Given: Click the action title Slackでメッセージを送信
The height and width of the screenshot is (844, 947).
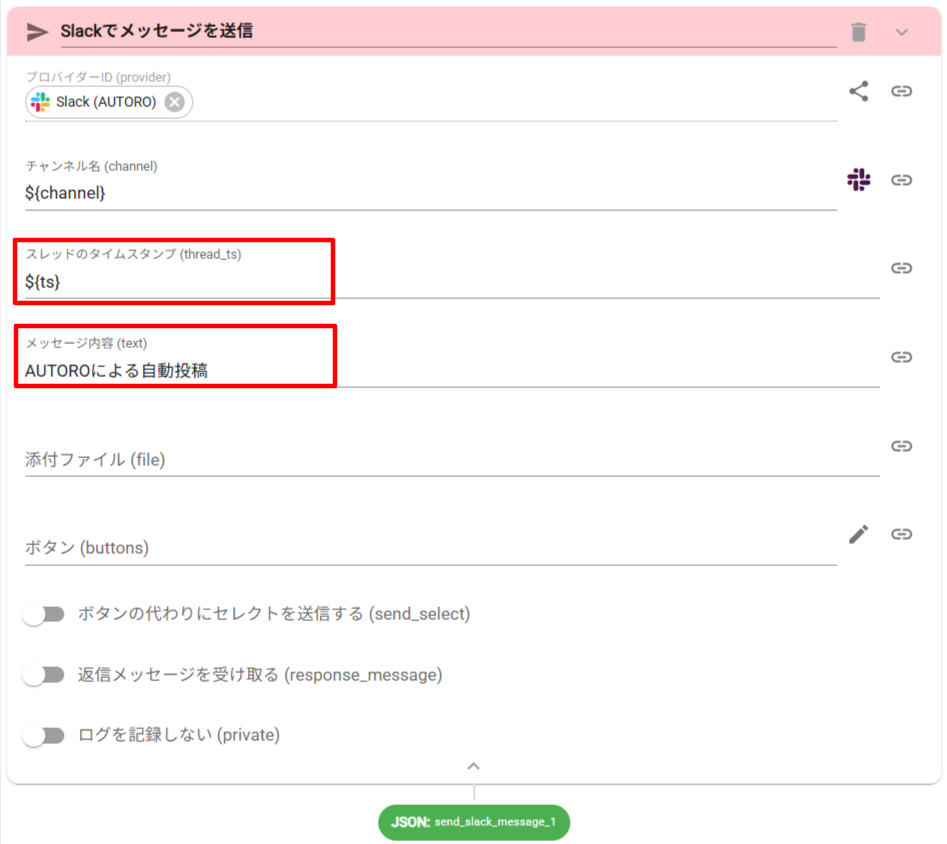Looking at the screenshot, I should pos(156,31).
